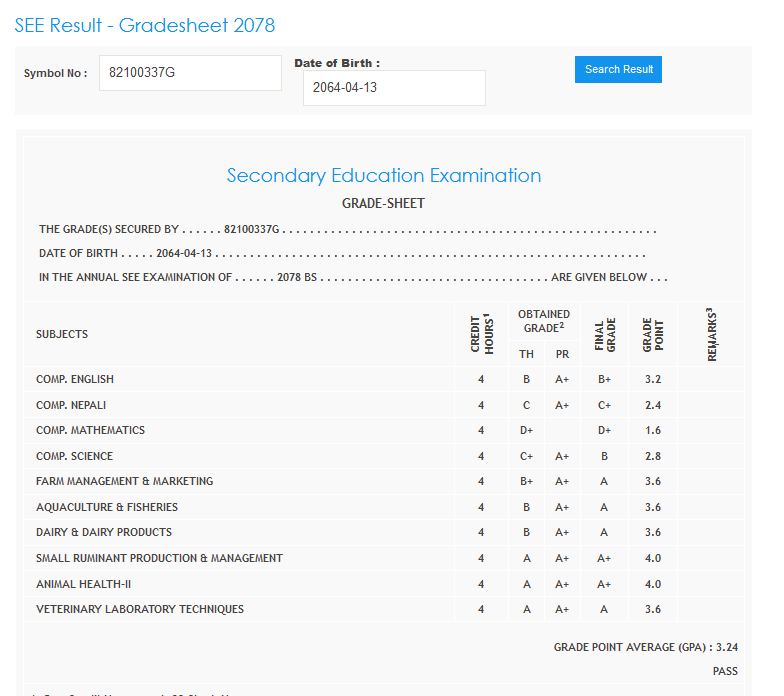Select SMALL RUMINANT PRODUCTION & MANAGEMENT subject
Screen dimensions: 784x696
pyautogui.click(x=159, y=558)
